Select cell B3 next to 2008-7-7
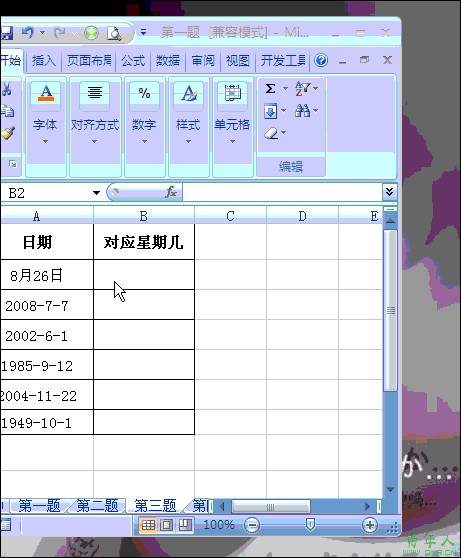The height and width of the screenshot is (558, 461). [144, 305]
